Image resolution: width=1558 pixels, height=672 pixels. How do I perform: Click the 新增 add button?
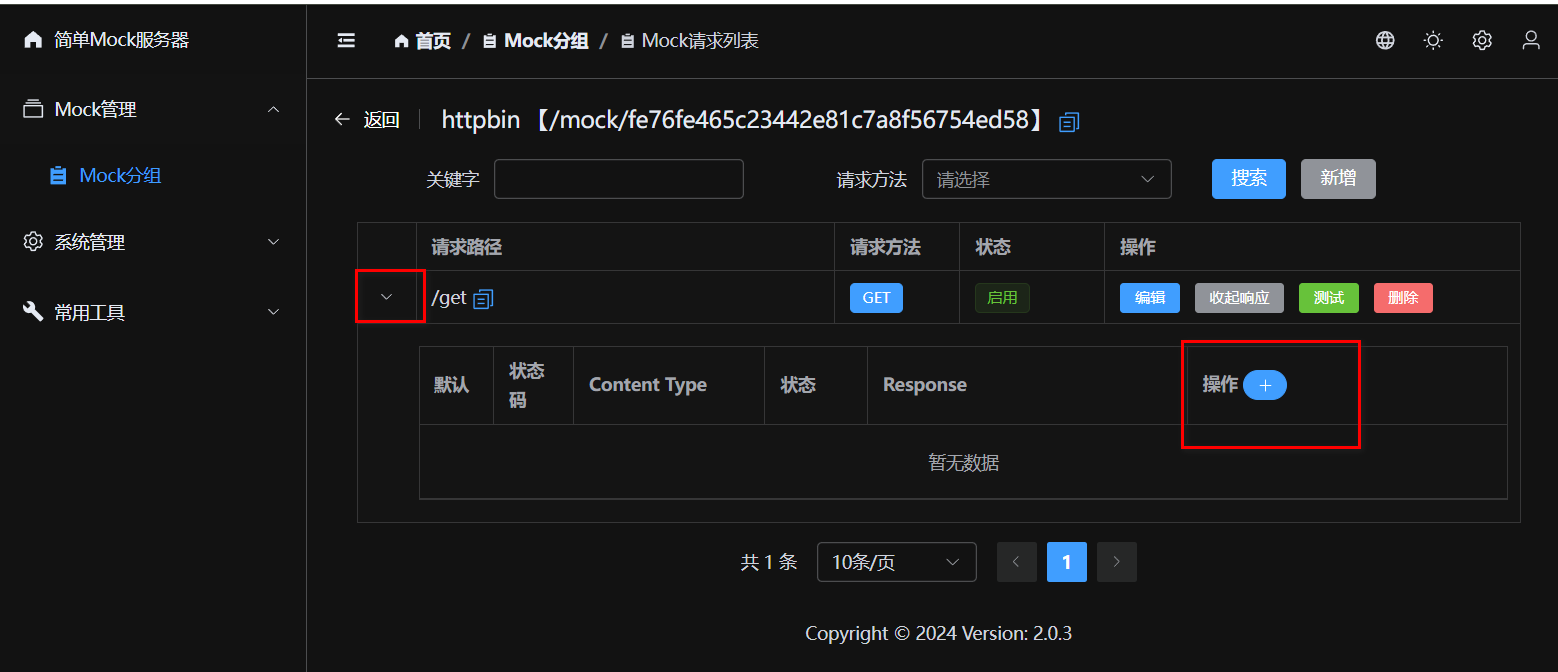coord(1337,179)
